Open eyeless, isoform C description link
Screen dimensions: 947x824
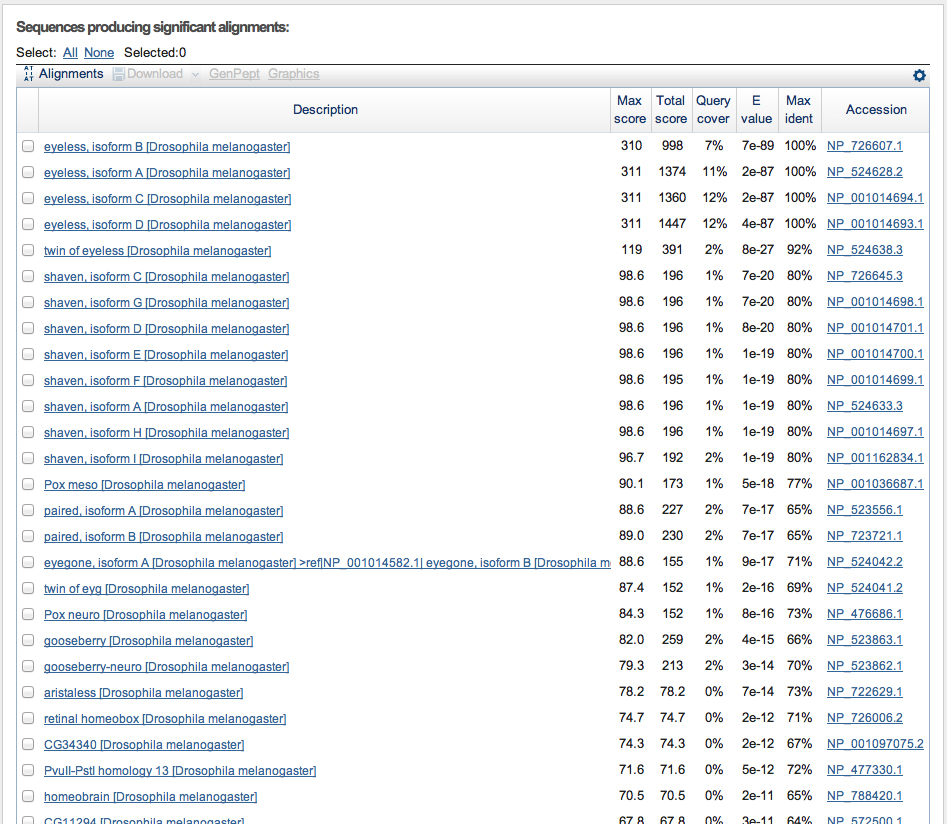[167, 199]
